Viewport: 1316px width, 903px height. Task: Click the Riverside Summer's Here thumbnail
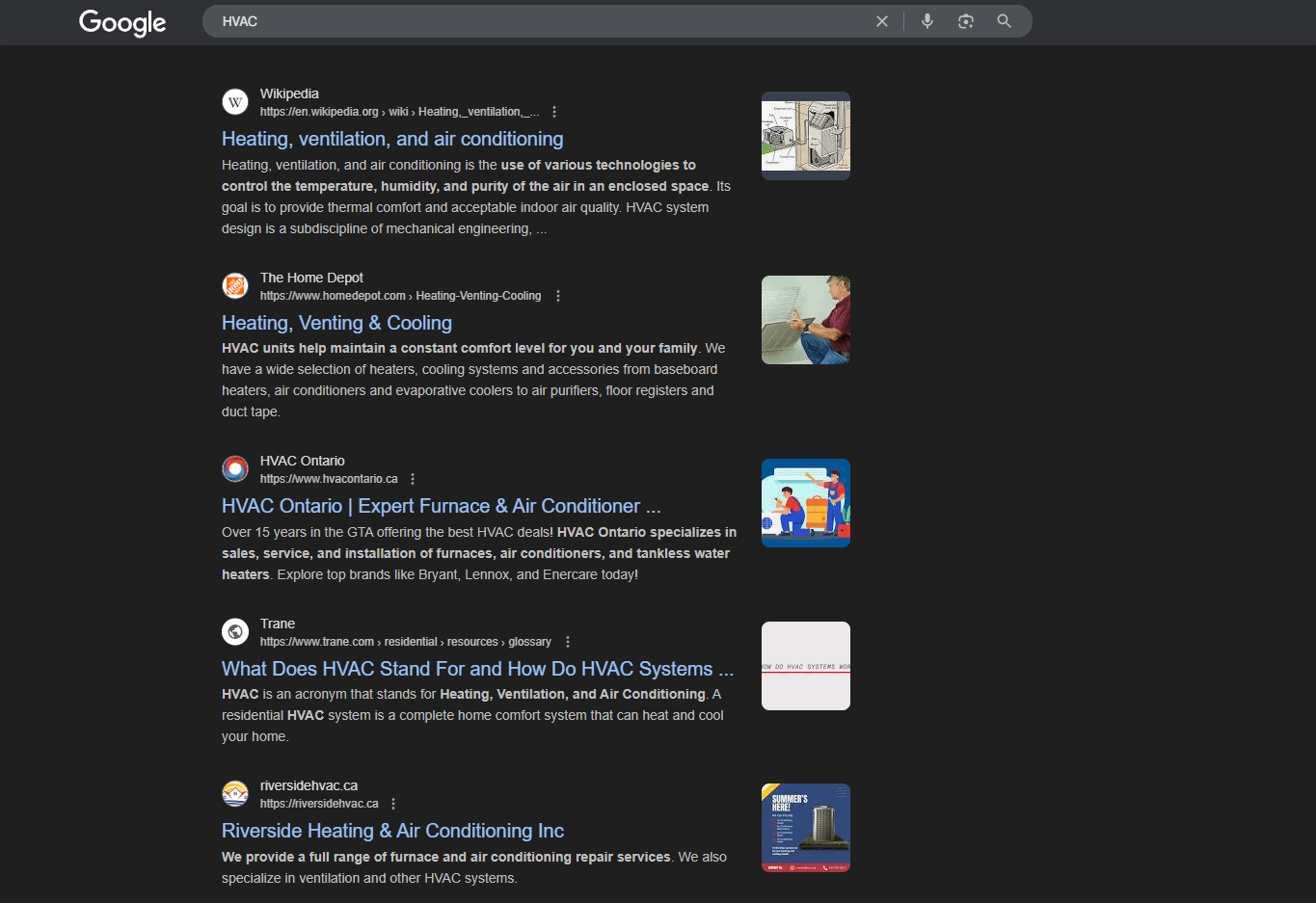pos(805,828)
